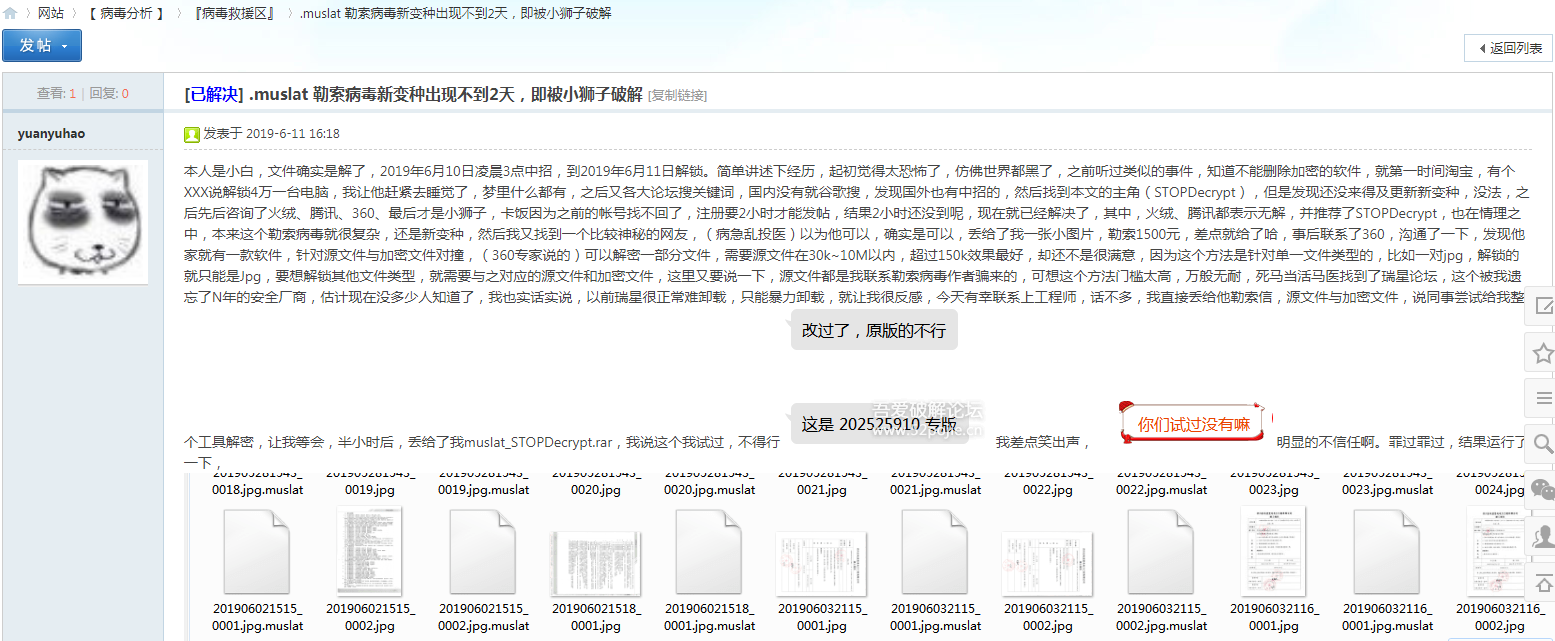Click the 返回列表 button

(x=1508, y=48)
